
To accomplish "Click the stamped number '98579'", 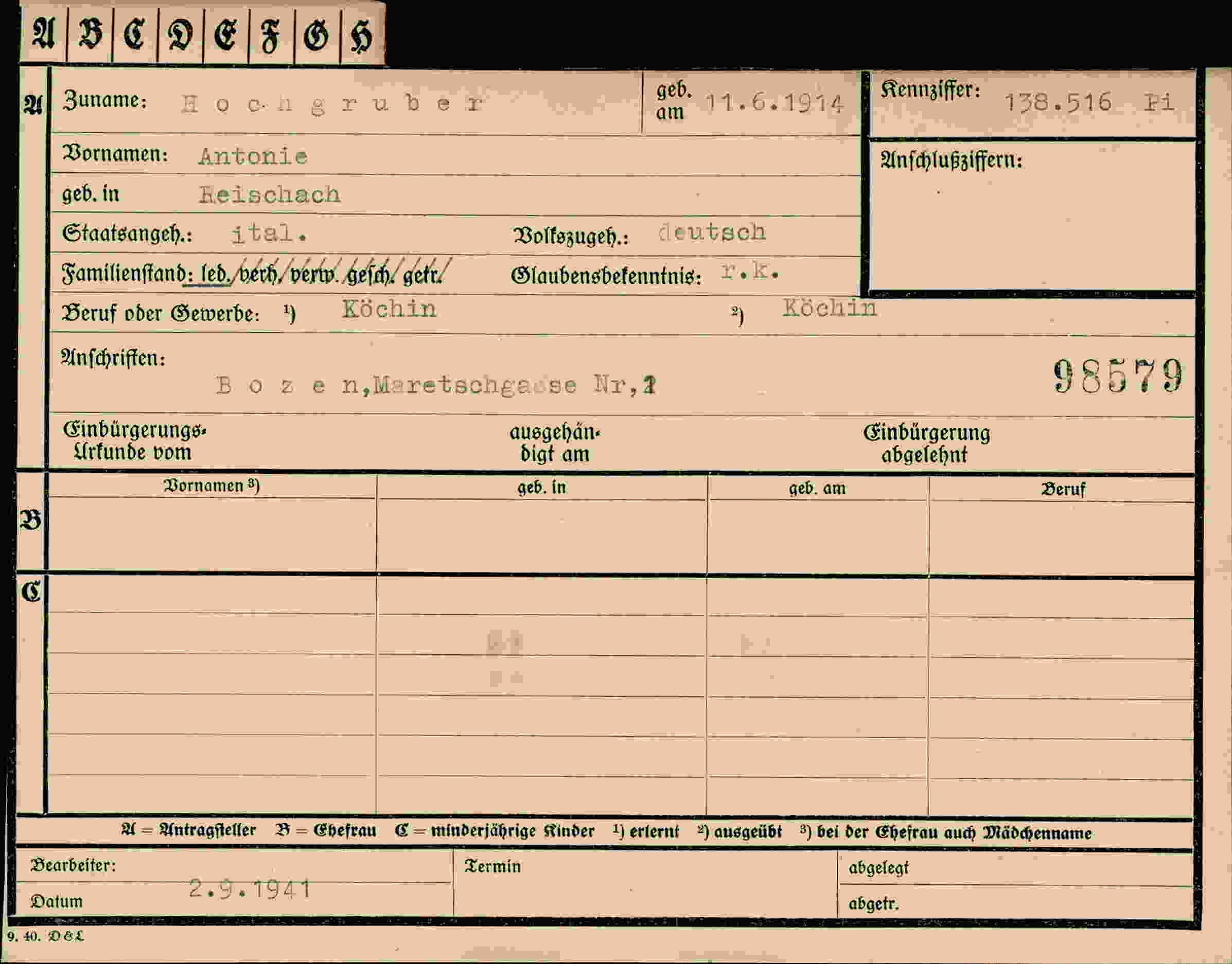I will pos(1118,376).
